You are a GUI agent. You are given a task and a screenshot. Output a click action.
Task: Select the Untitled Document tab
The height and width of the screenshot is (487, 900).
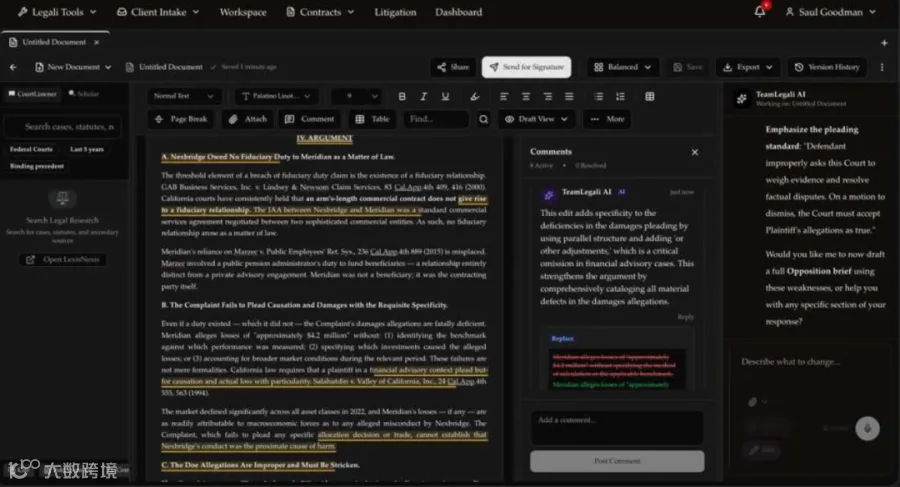(x=54, y=42)
